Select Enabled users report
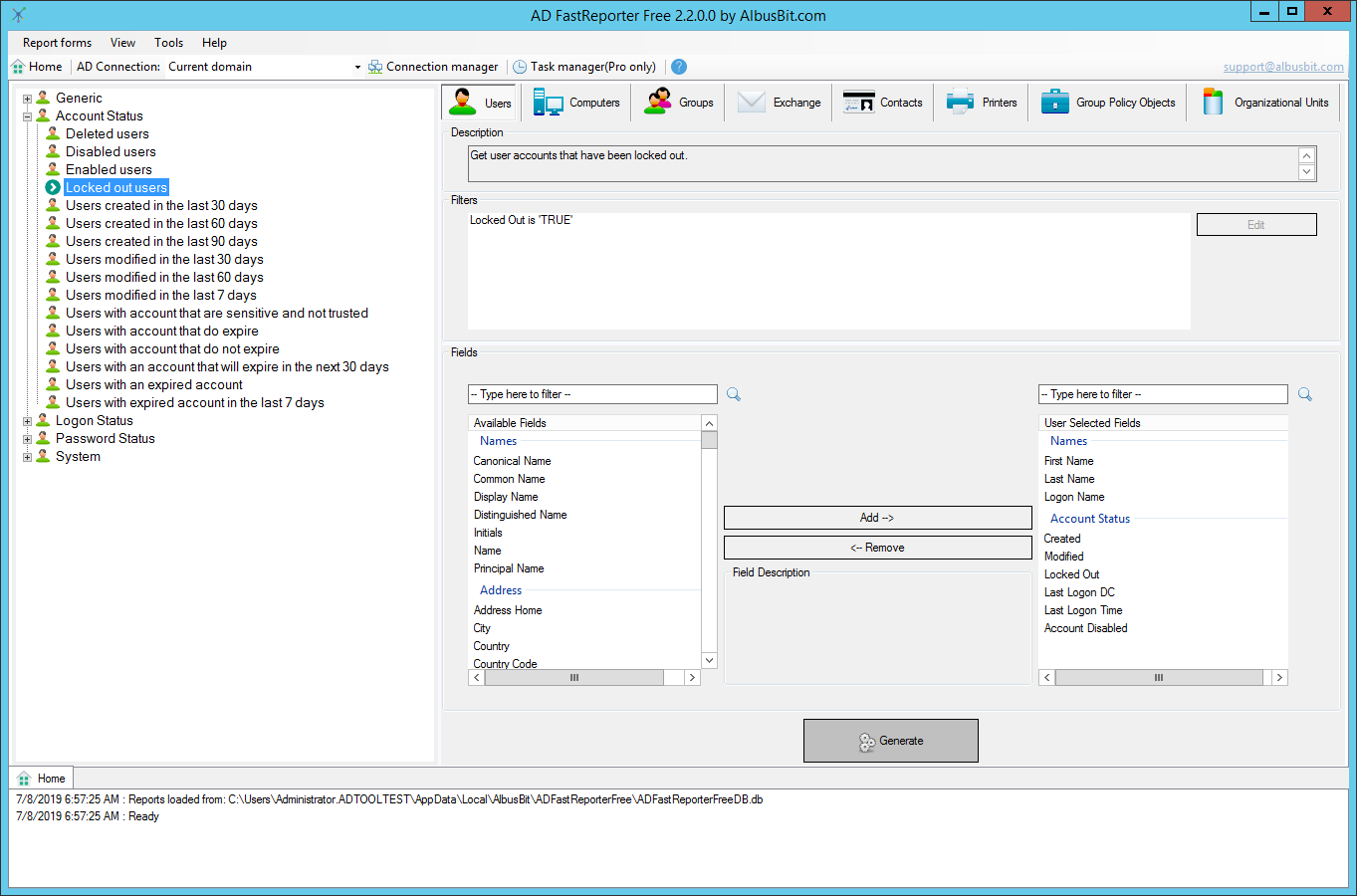 [109, 170]
